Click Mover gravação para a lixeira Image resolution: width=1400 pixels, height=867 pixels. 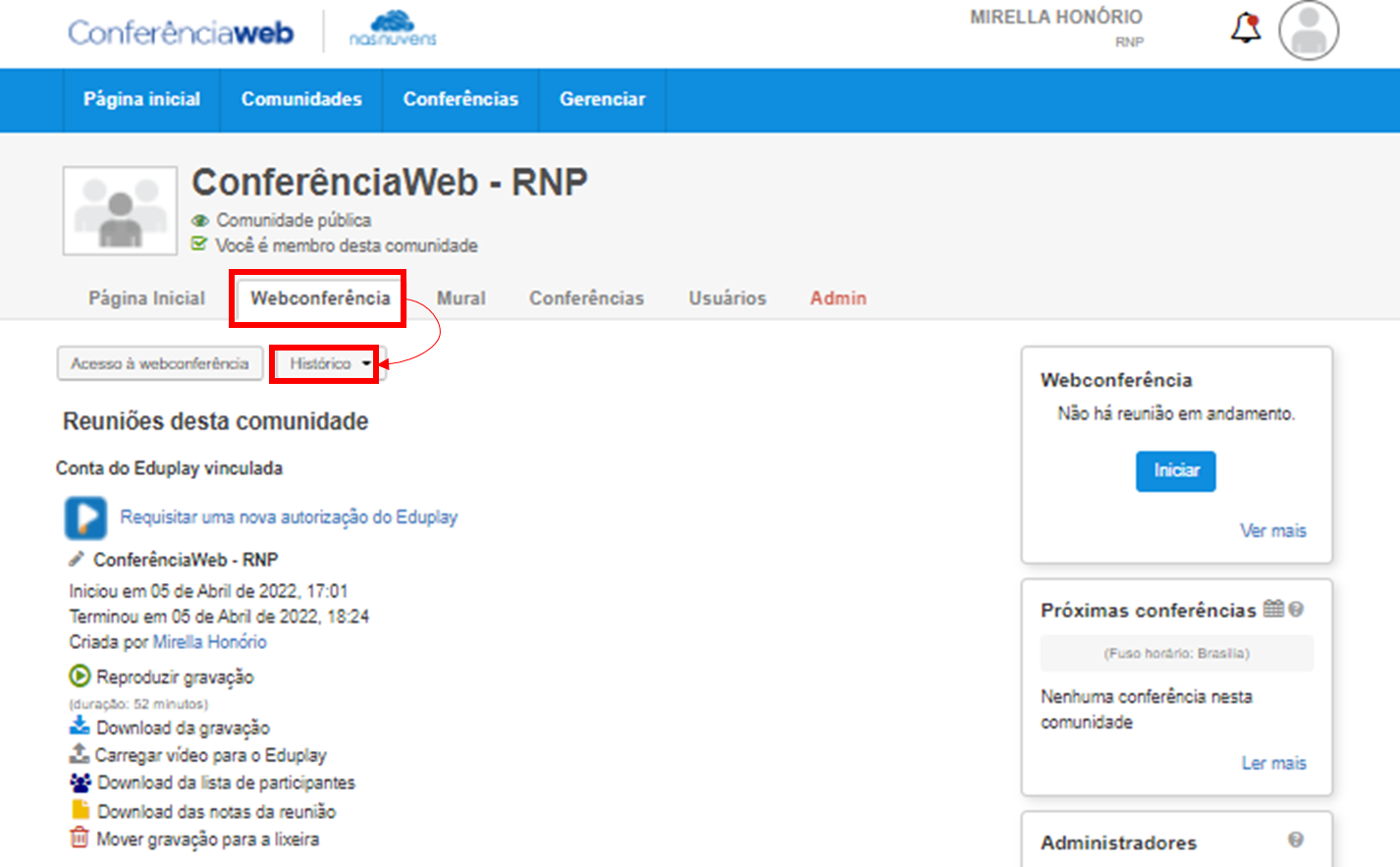pos(208,840)
